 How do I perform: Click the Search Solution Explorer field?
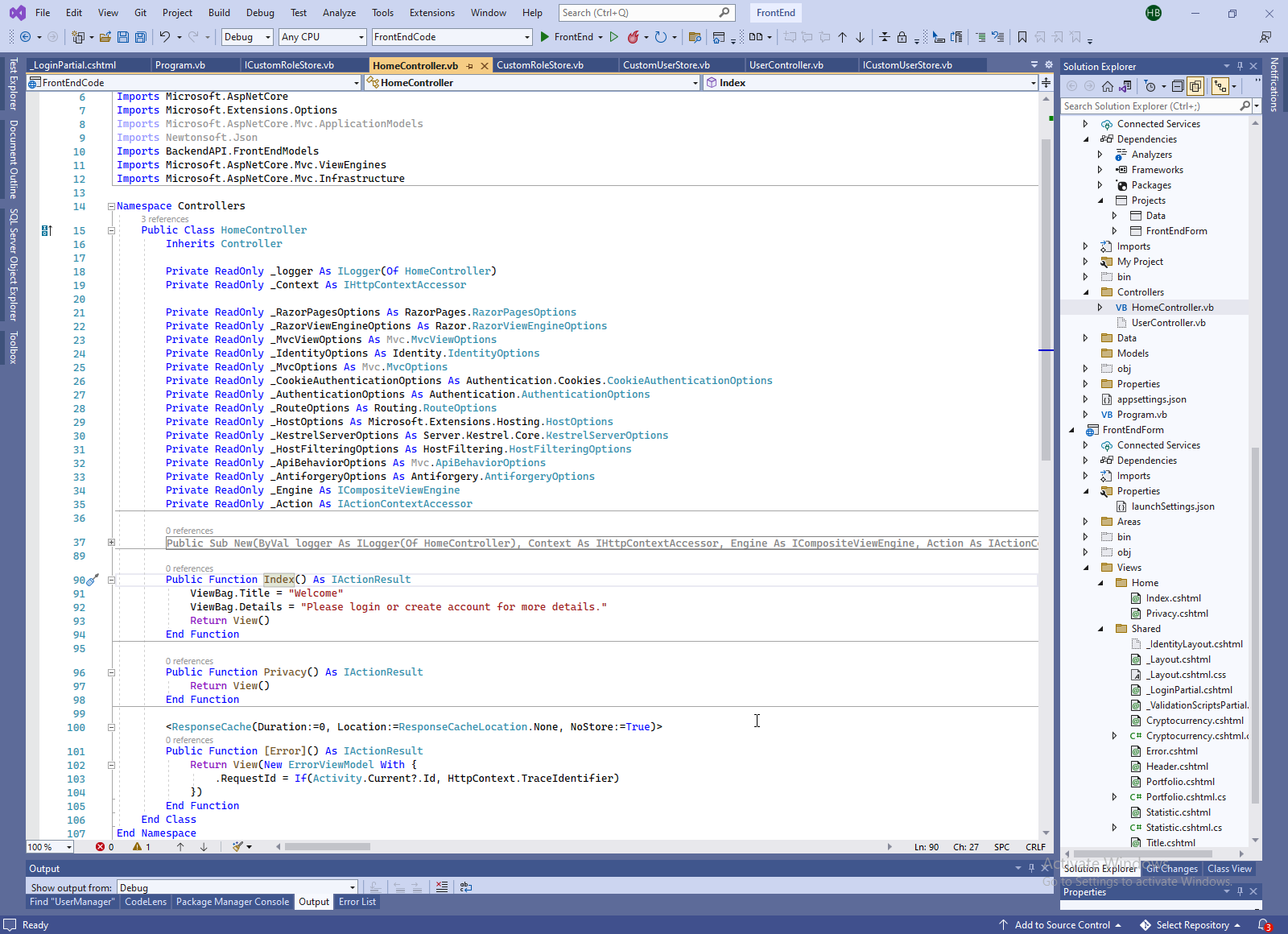point(1150,106)
